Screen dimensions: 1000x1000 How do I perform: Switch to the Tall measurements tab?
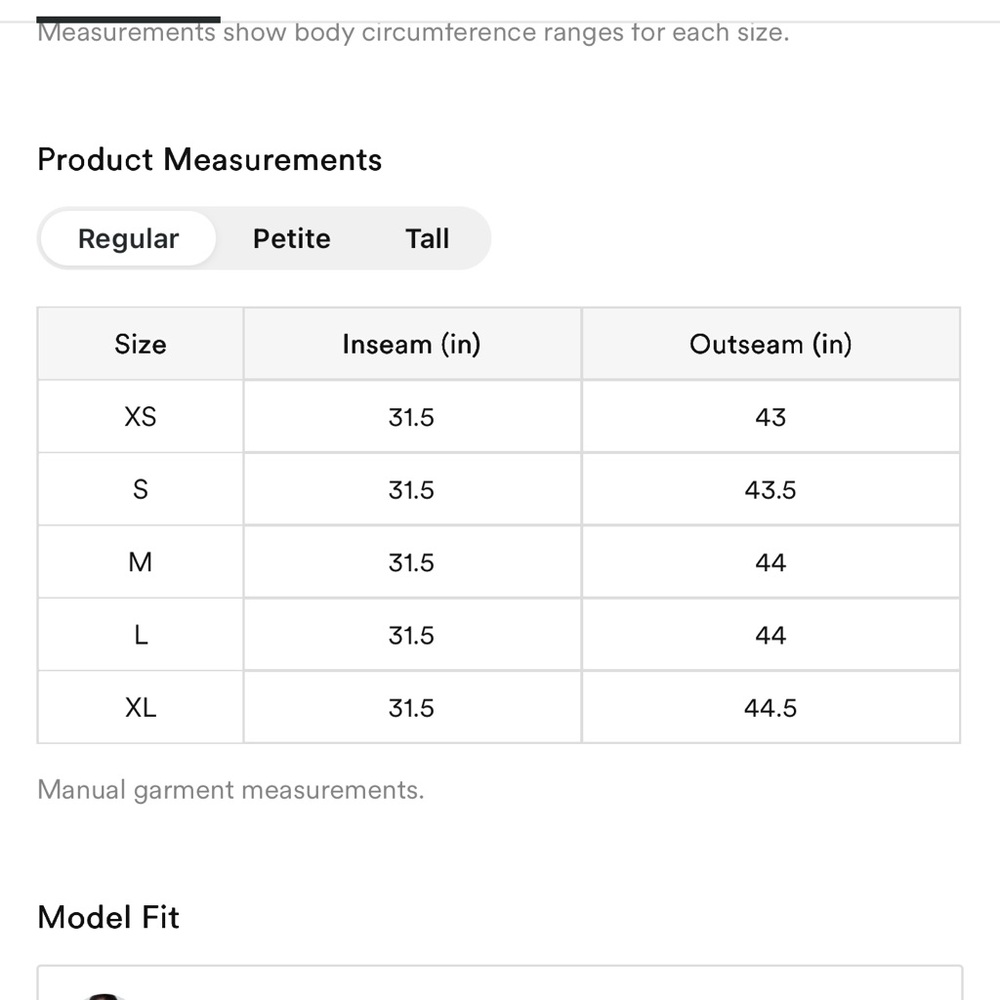point(427,239)
